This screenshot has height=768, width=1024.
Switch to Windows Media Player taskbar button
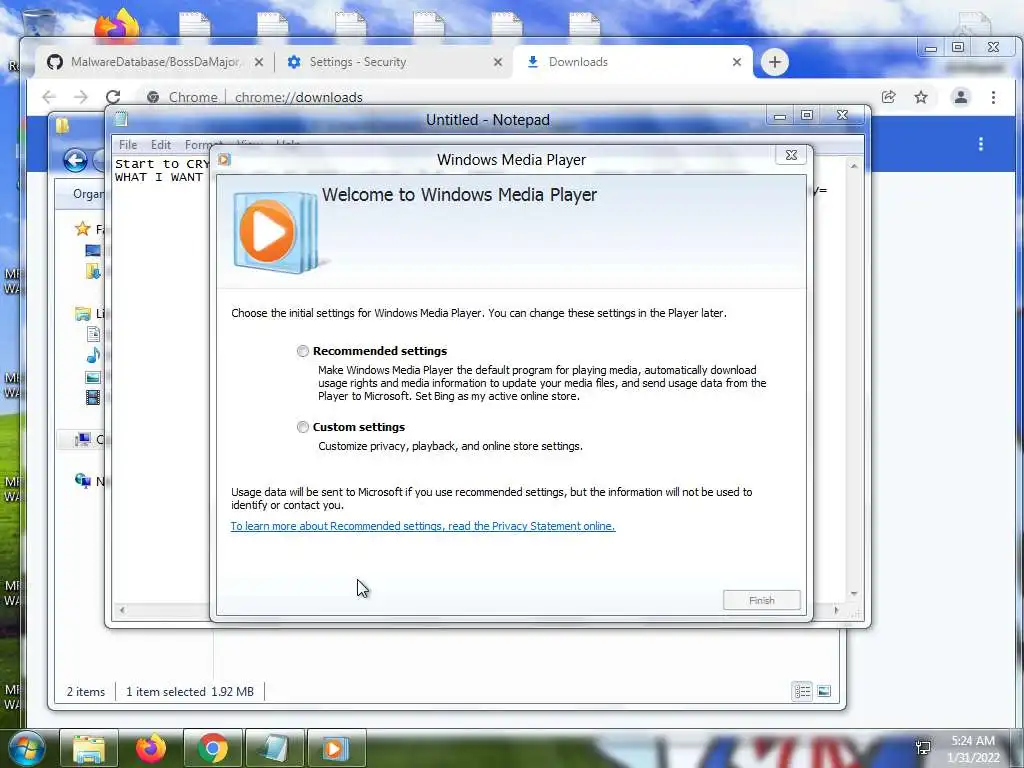(336, 748)
